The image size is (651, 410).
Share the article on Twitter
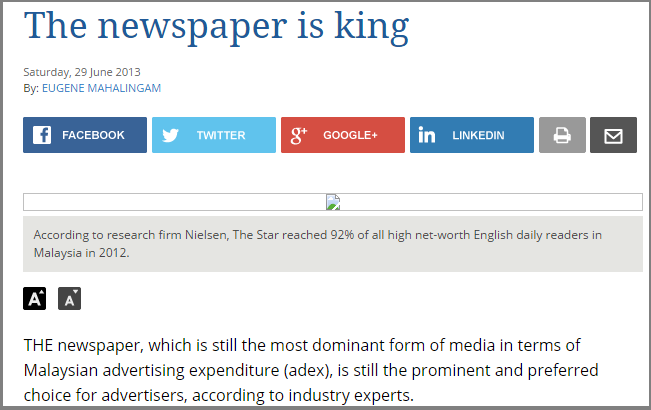point(214,135)
